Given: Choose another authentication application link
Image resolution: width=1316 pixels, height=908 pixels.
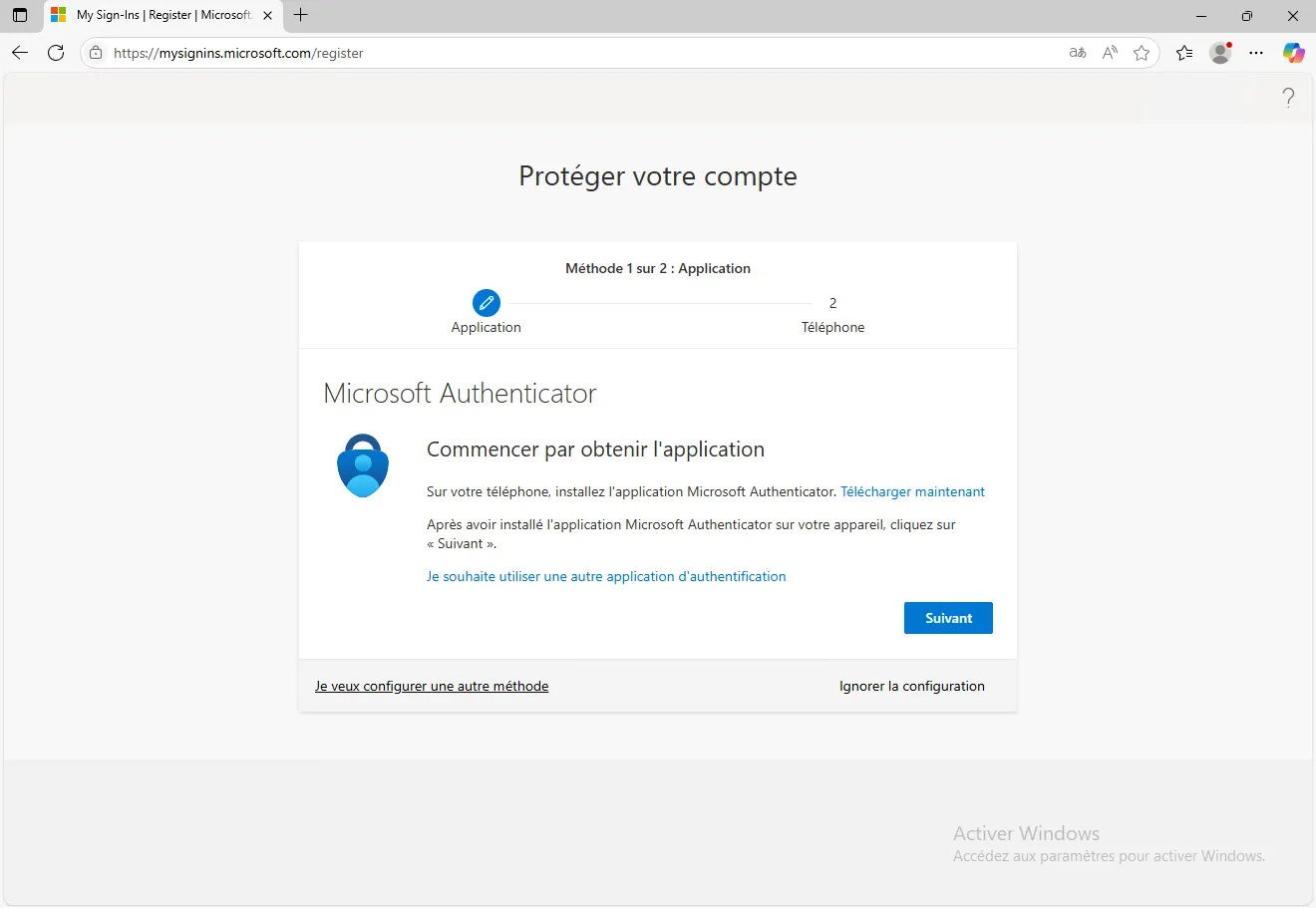Looking at the screenshot, I should [606, 576].
